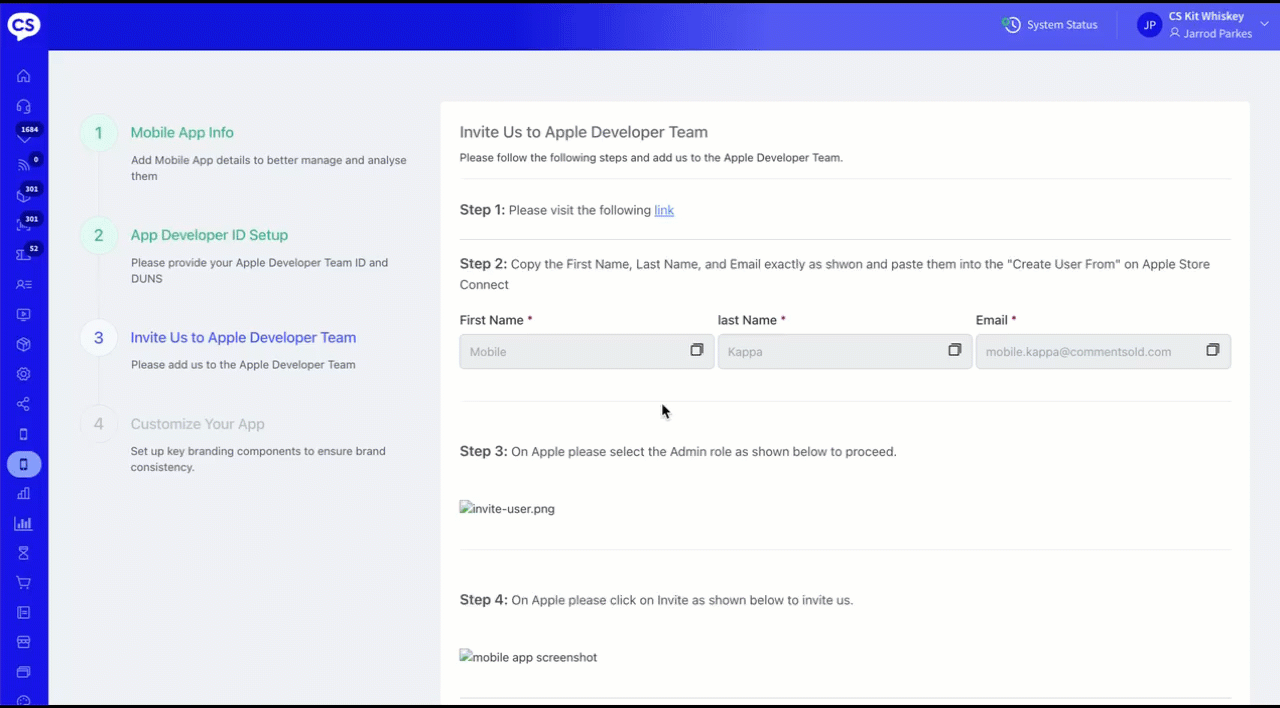The image size is (1280, 708).
Task: Go to step 2 App Developer ID Setup
Action: tap(209, 236)
